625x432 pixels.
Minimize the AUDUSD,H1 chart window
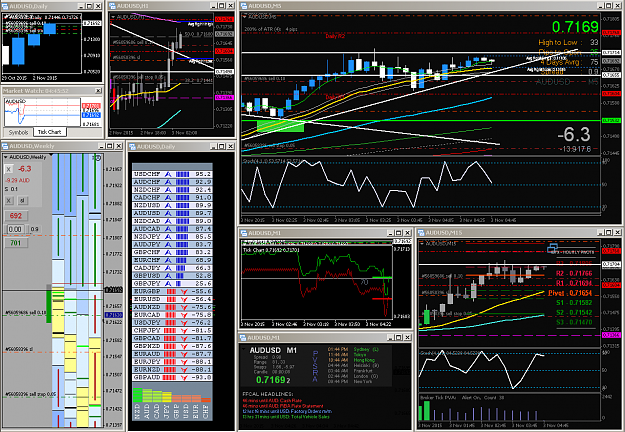point(213,6)
